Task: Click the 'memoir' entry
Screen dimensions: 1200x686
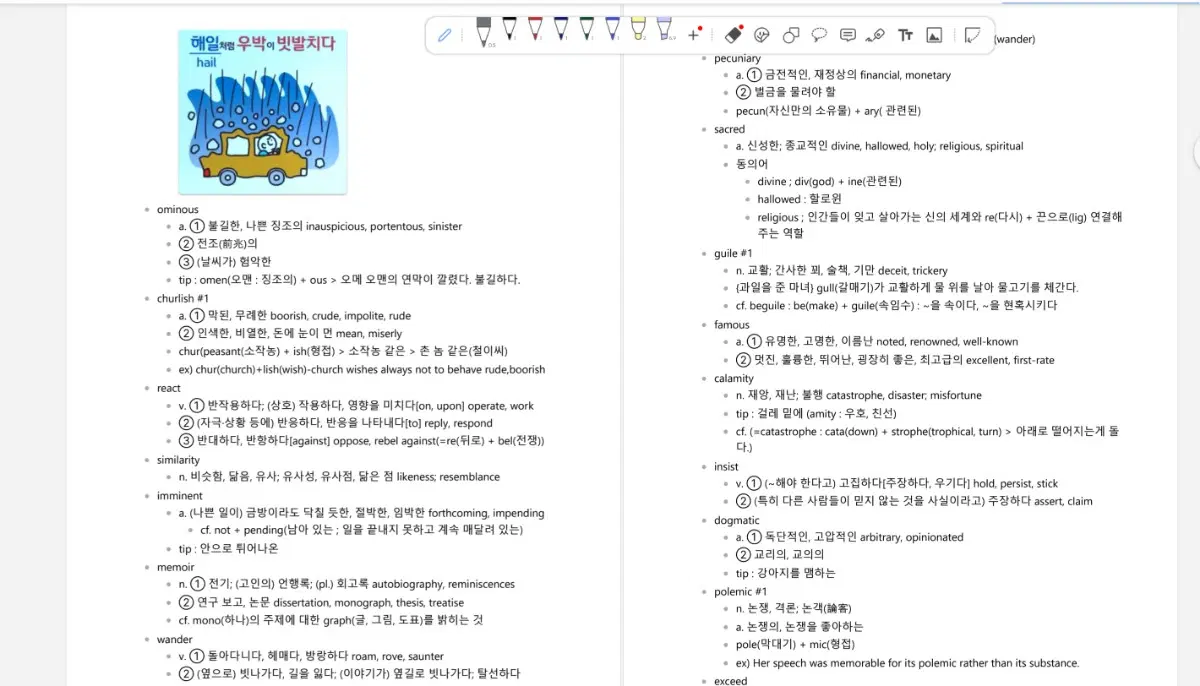Action: 176,567
